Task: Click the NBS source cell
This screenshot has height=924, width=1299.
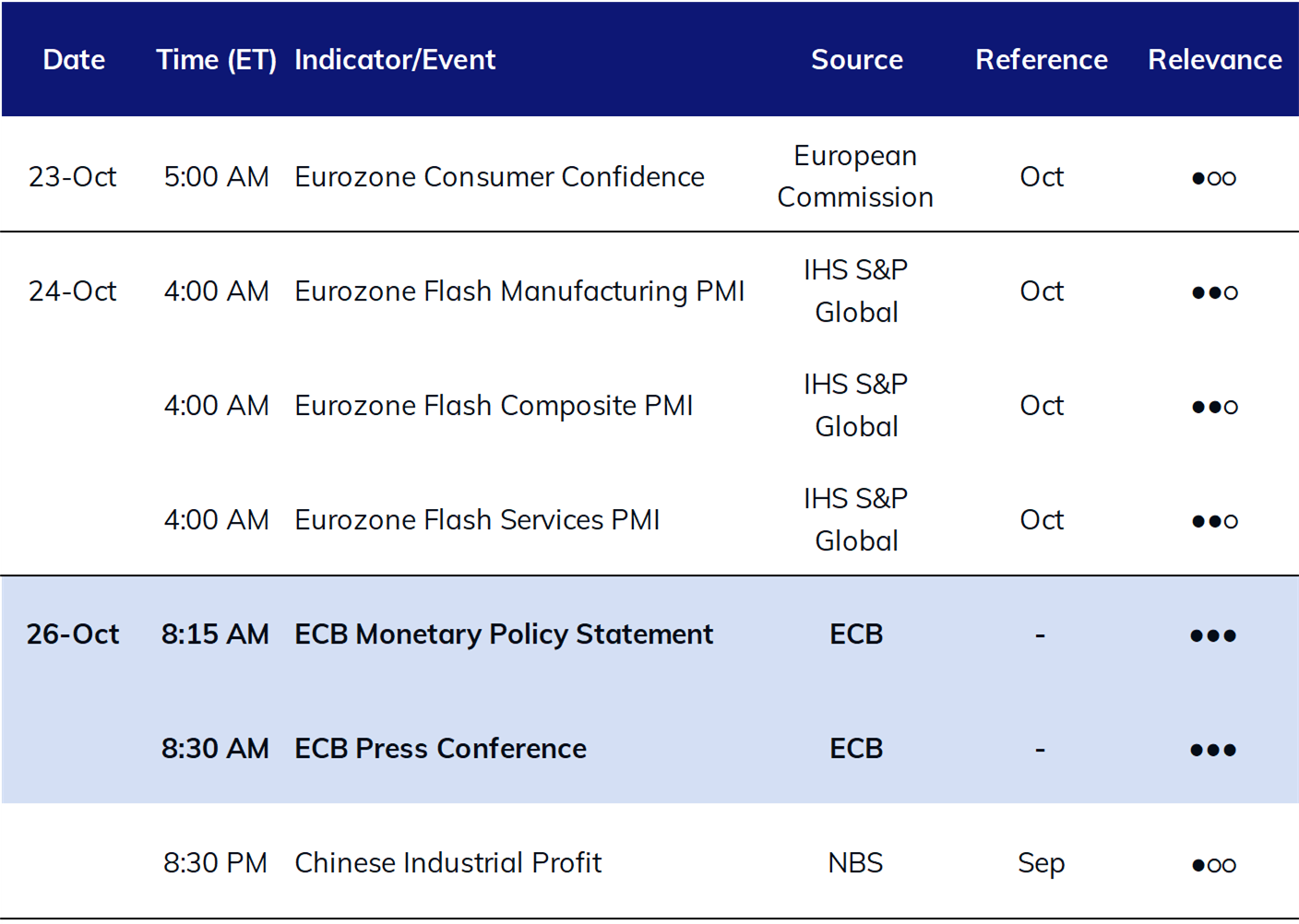Action: [855, 863]
